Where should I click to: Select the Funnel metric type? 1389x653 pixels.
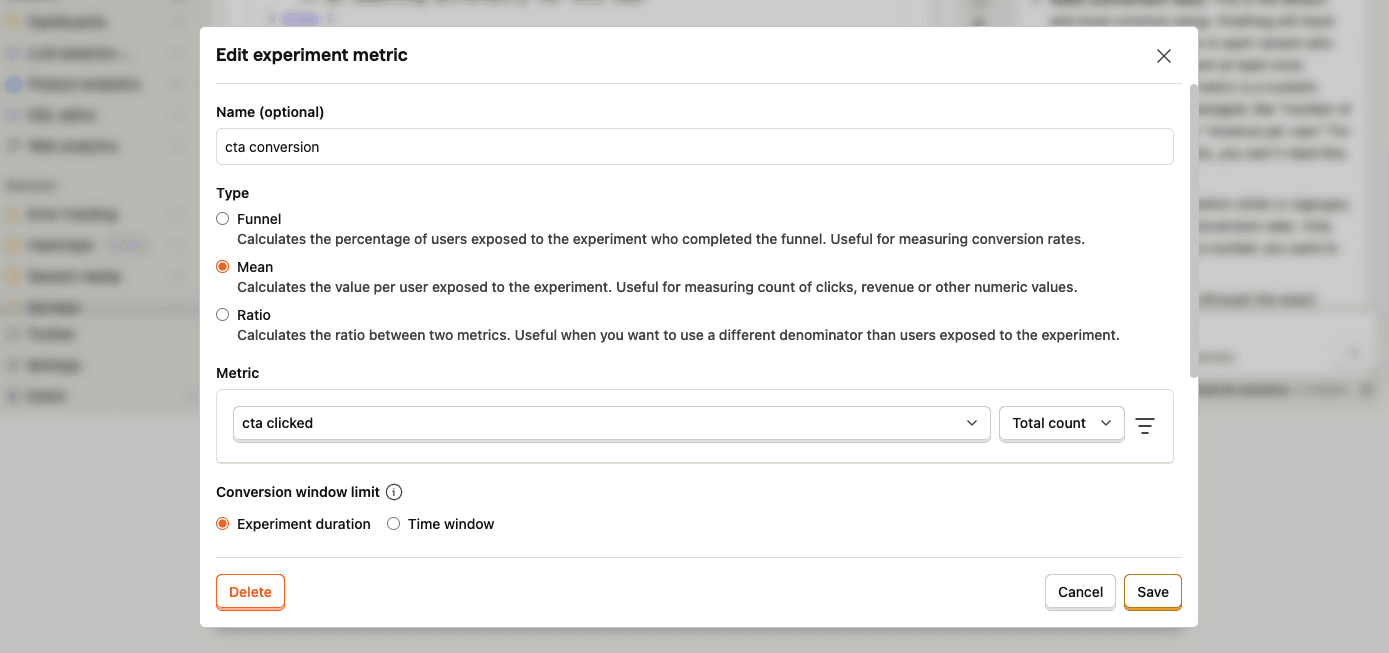tap(223, 219)
